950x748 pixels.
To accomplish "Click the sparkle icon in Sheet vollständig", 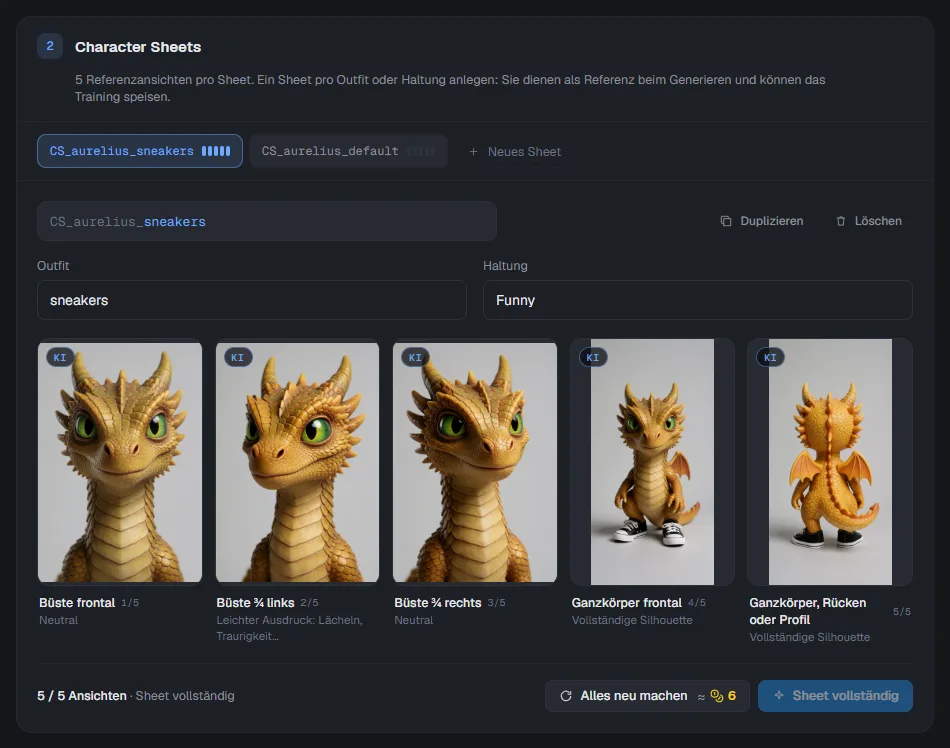I will click(779, 695).
